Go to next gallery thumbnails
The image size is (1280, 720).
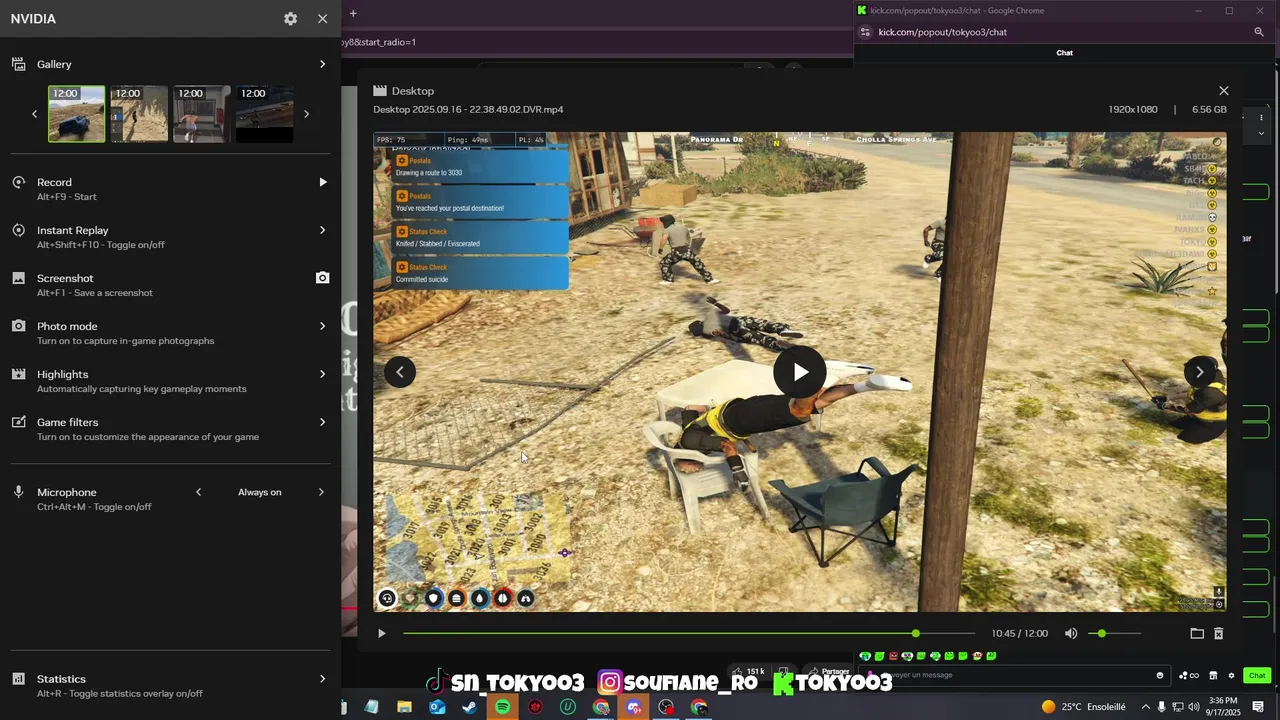306,114
